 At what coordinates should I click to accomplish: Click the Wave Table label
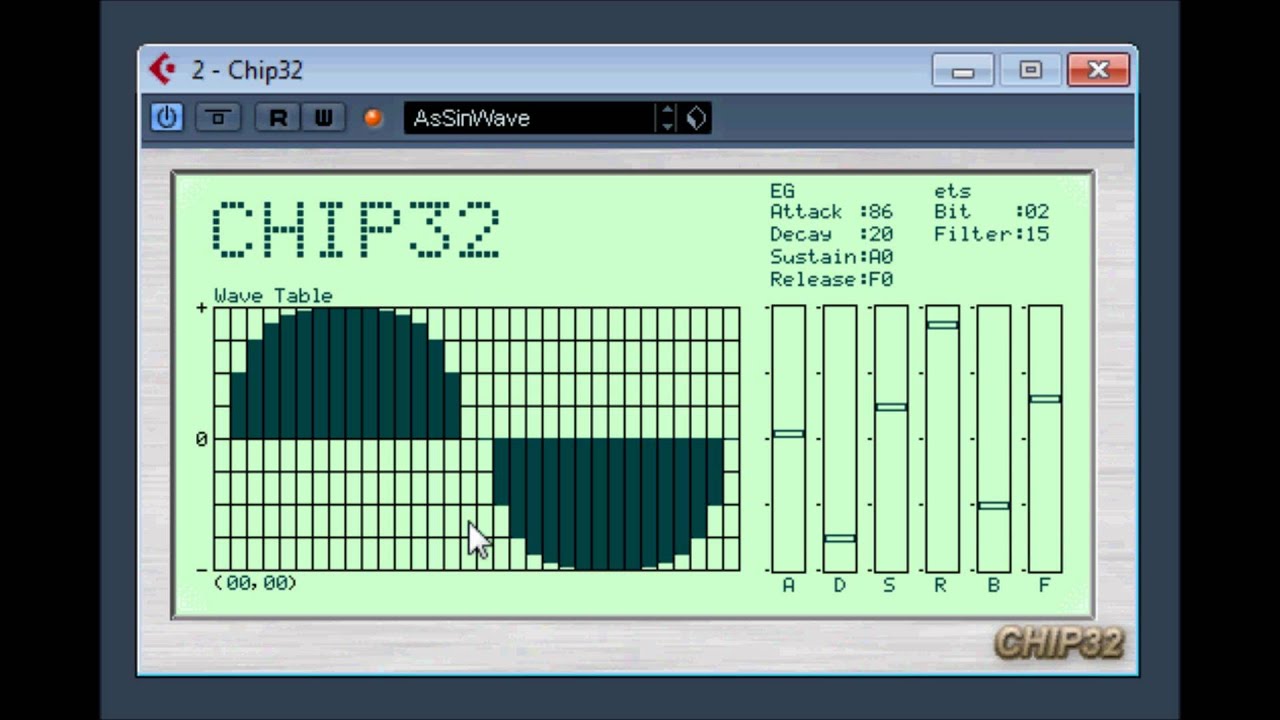(x=273, y=296)
